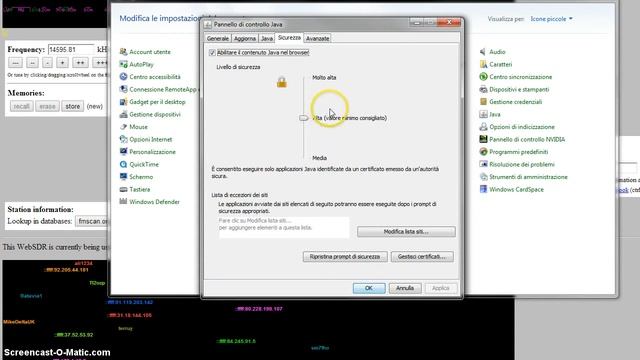640x360 pixels.
Task: Click the site exceptions list box
Action: click(x=284, y=228)
